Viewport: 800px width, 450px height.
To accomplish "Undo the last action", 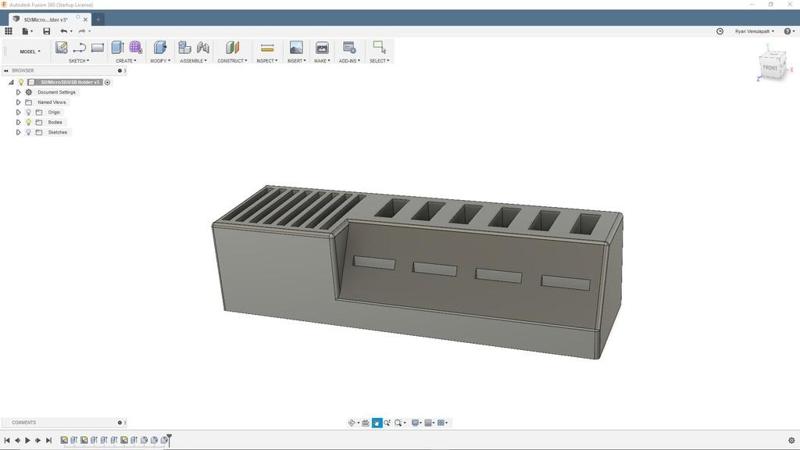I will pos(64,31).
